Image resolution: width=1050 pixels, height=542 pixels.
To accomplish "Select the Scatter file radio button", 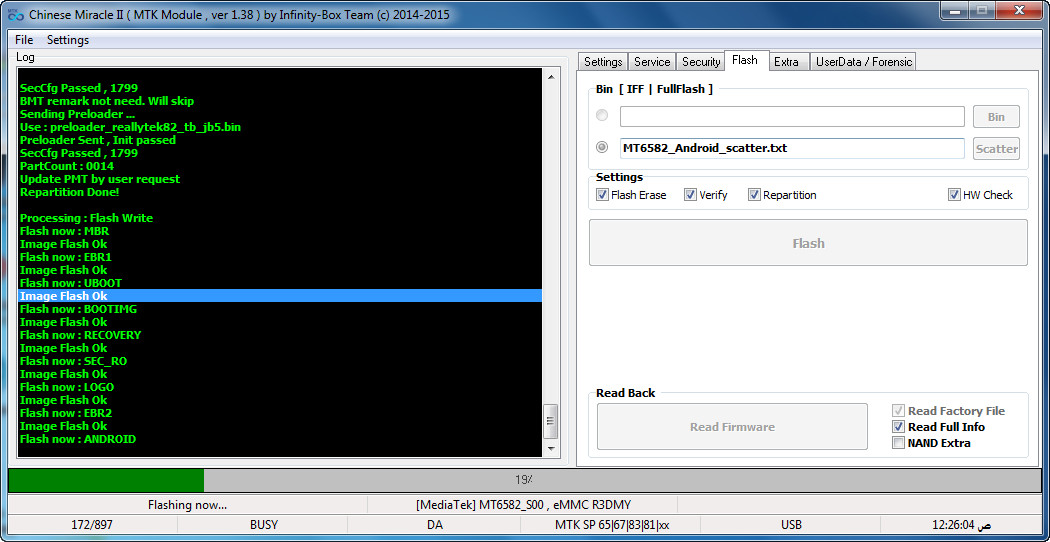I will tap(602, 147).
